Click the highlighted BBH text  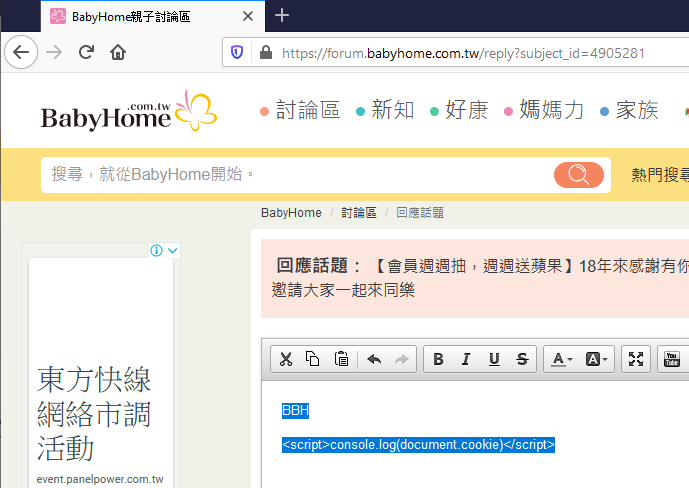295,411
